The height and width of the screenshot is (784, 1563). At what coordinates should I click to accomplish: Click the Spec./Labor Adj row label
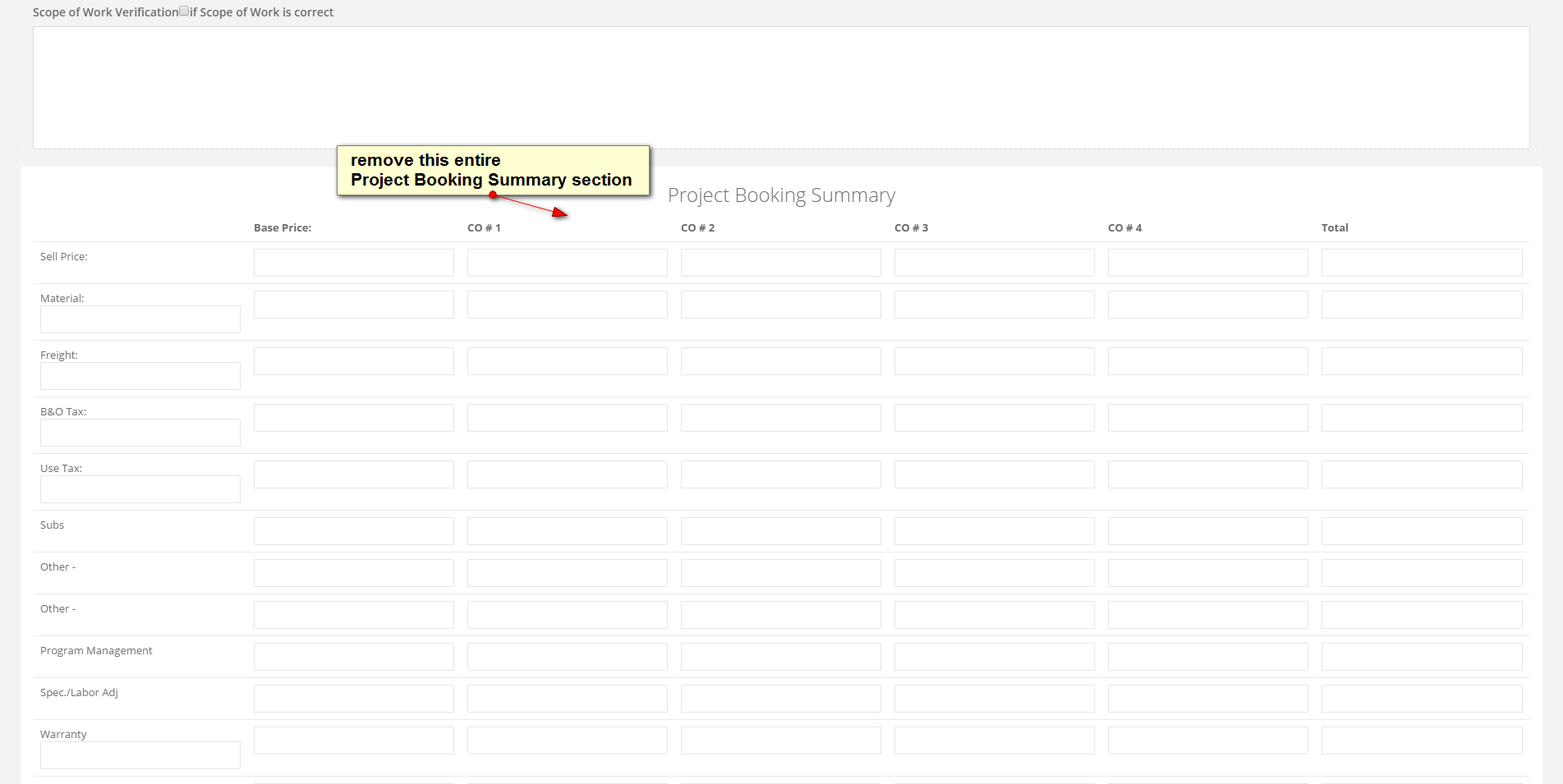click(79, 693)
